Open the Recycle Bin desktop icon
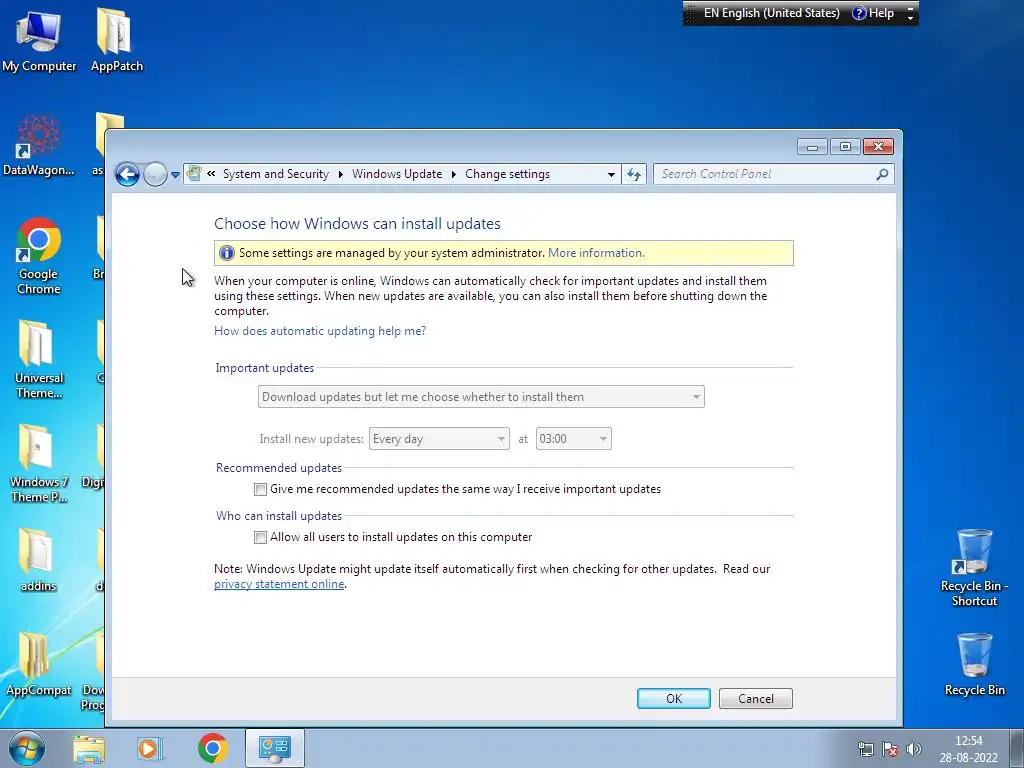Viewport: 1024px width, 768px height. 974,665
